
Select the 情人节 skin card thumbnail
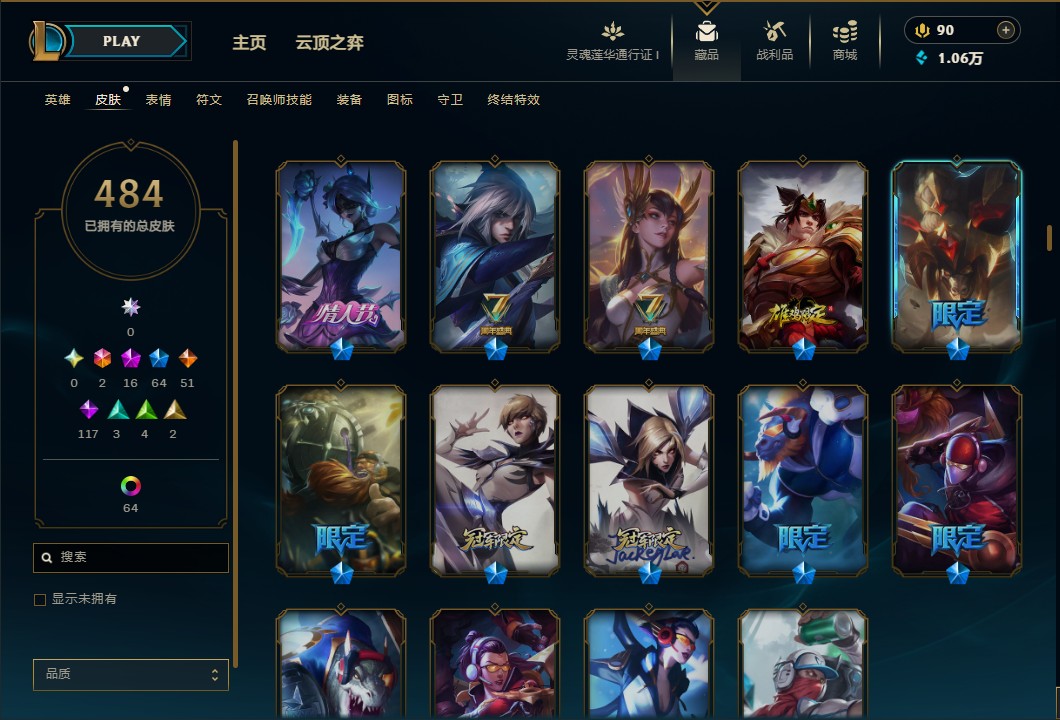(341, 257)
